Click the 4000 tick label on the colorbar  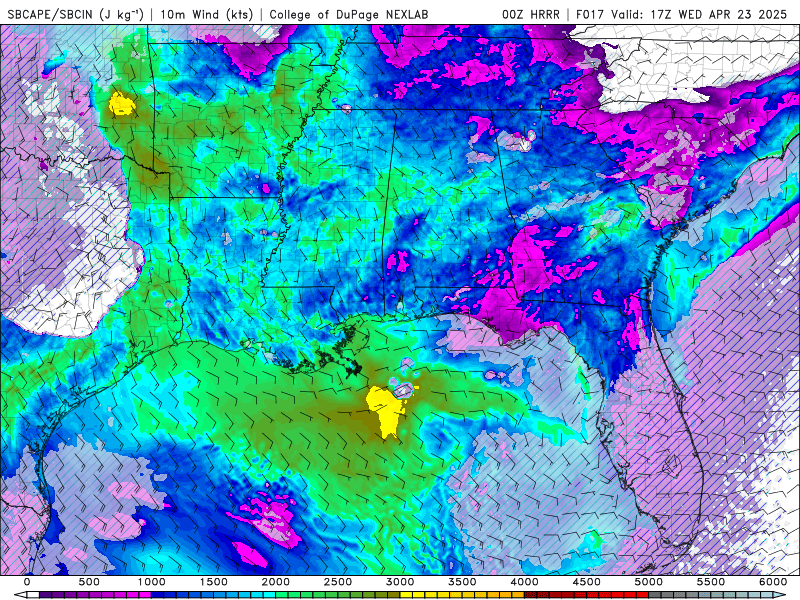click(x=524, y=582)
